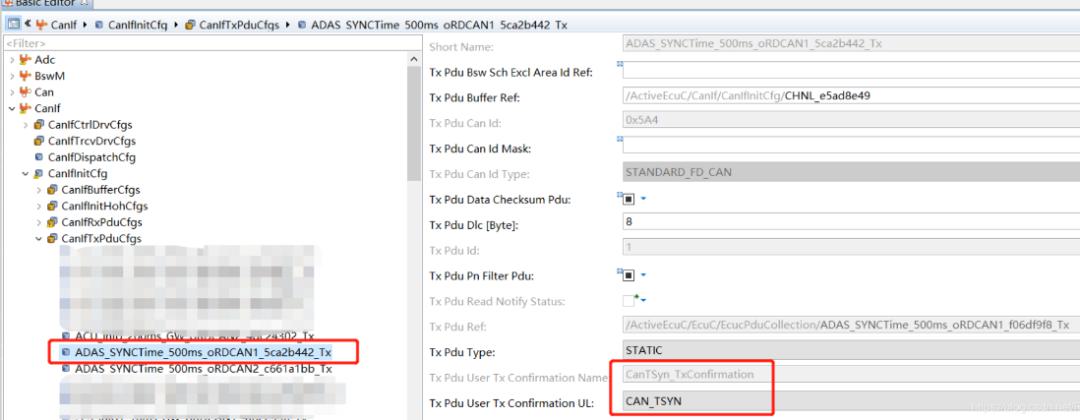This screenshot has width=1080, height=420.
Task: Select ADAS SYNCTime 500ms oRDCAN2_c661a1bb_Tx tree item
Action: click(x=204, y=369)
